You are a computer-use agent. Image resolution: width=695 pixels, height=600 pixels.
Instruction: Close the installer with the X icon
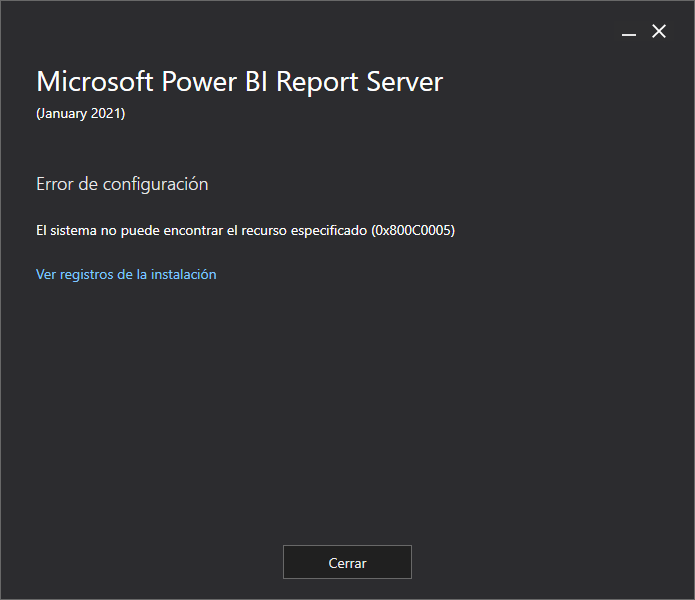pos(659,32)
